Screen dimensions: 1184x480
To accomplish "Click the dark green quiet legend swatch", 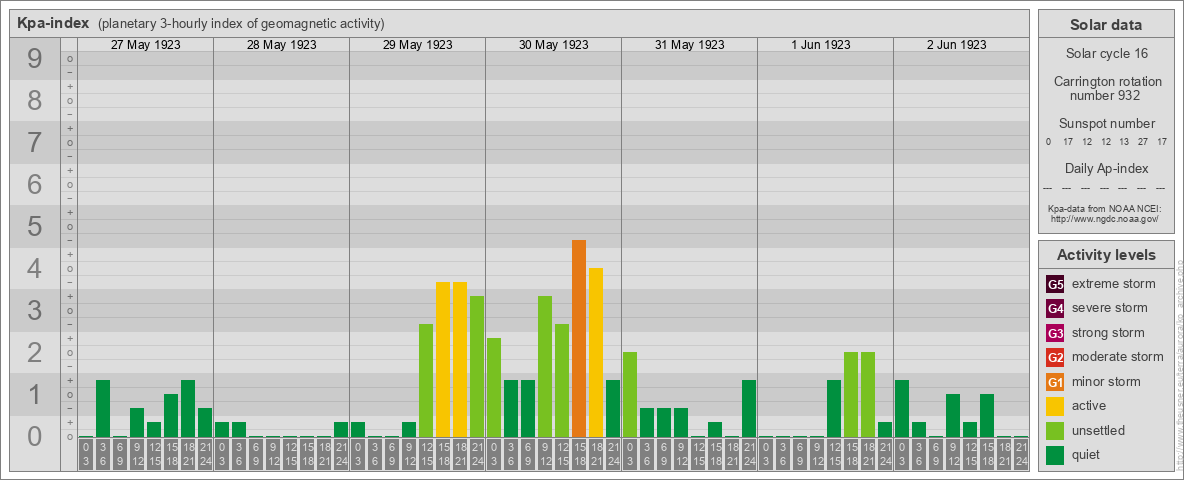I will [x=1055, y=454].
